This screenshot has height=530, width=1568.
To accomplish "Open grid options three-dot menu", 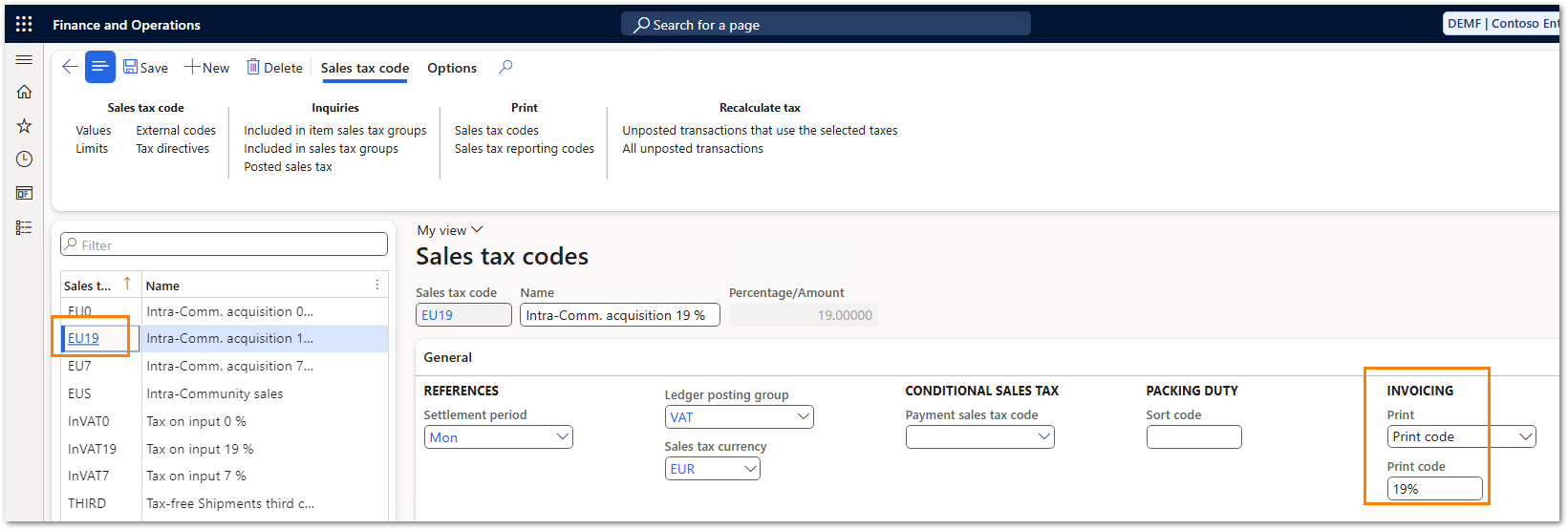I will [377, 285].
